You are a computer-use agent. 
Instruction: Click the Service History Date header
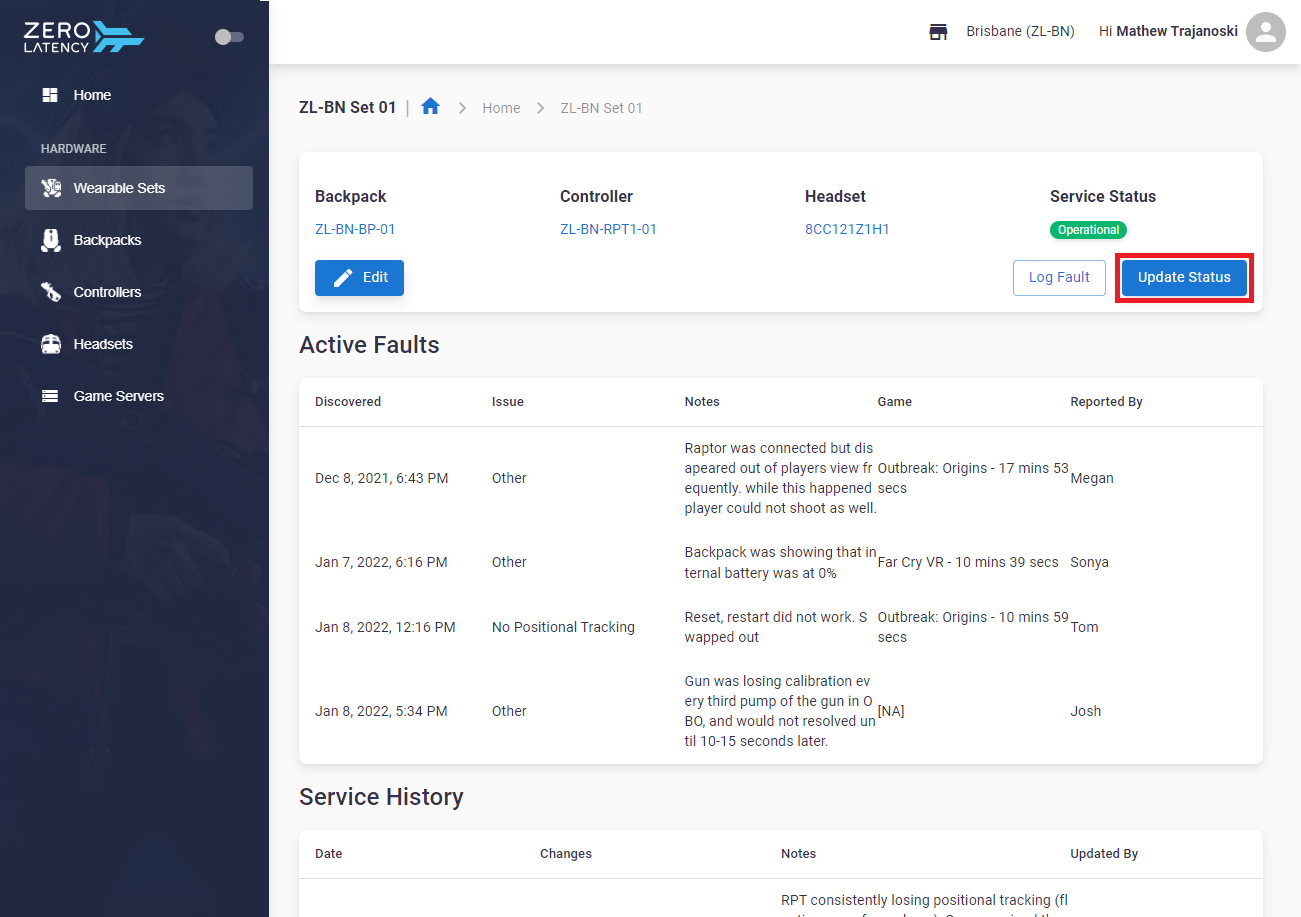(328, 854)
